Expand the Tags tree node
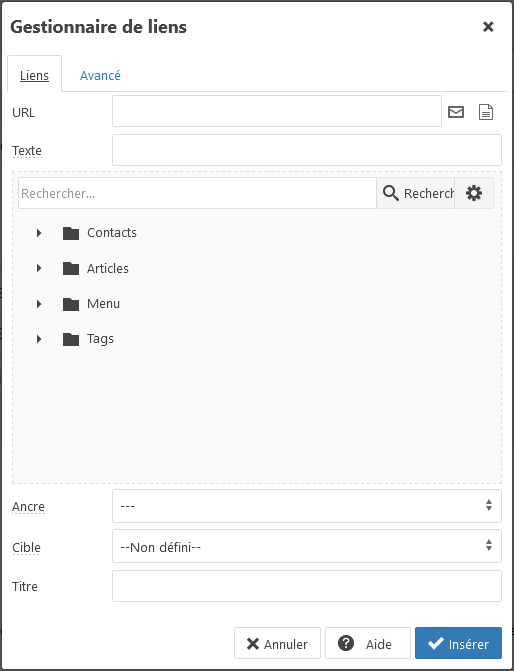514x671 pixels. (x=39, y=339)
